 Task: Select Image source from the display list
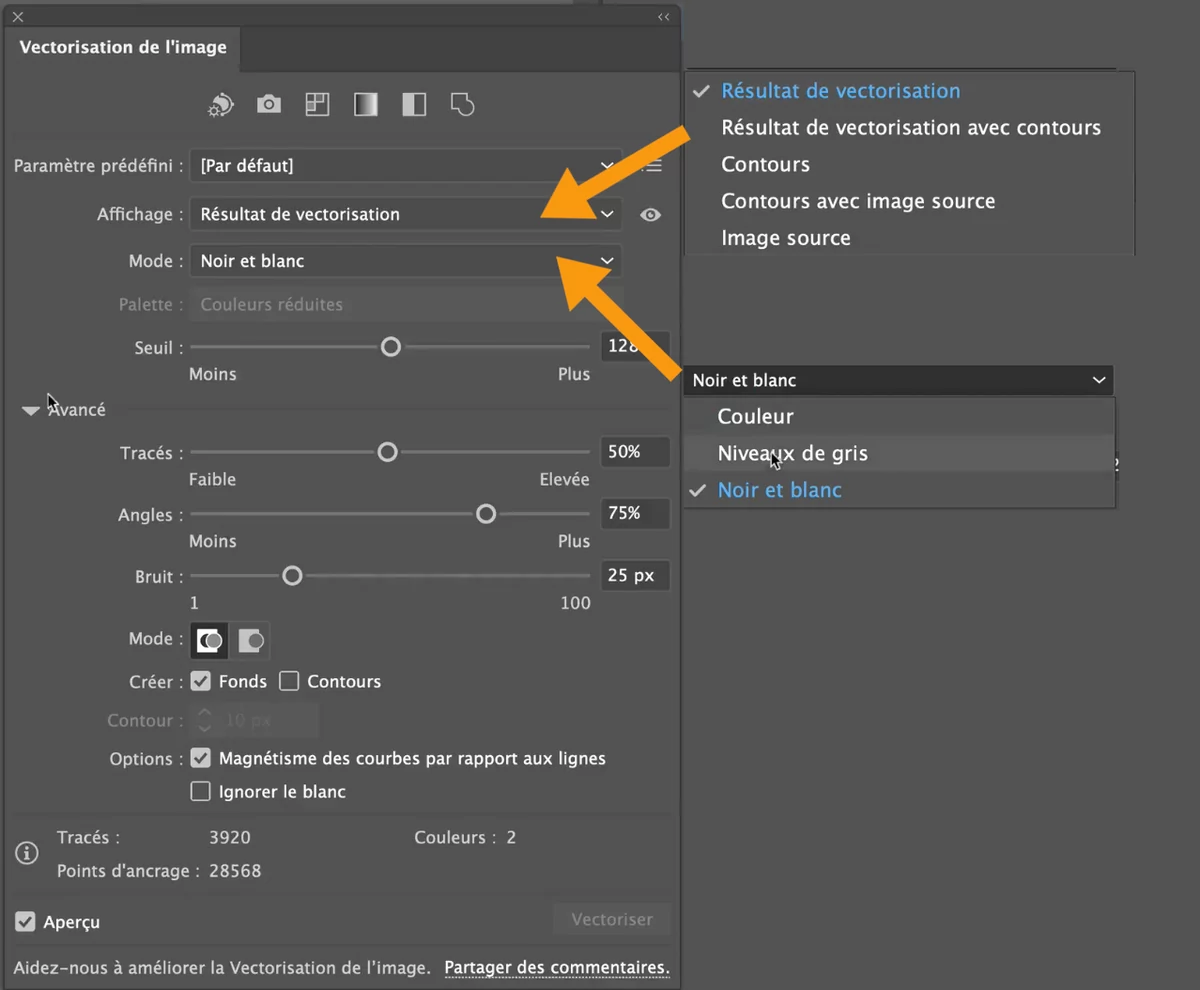(786, 238)
